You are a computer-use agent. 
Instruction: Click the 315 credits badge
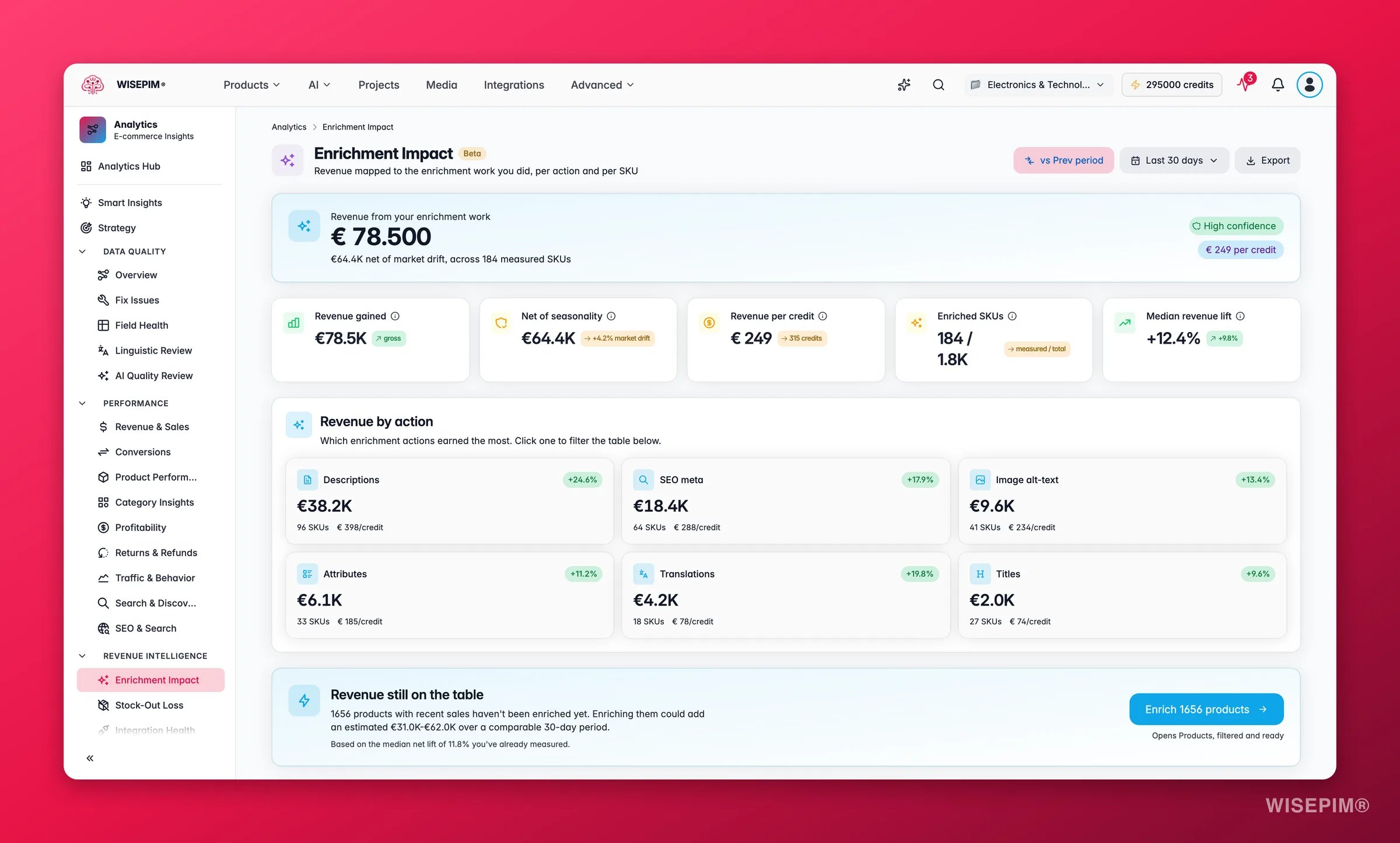[x=801, y=338]
